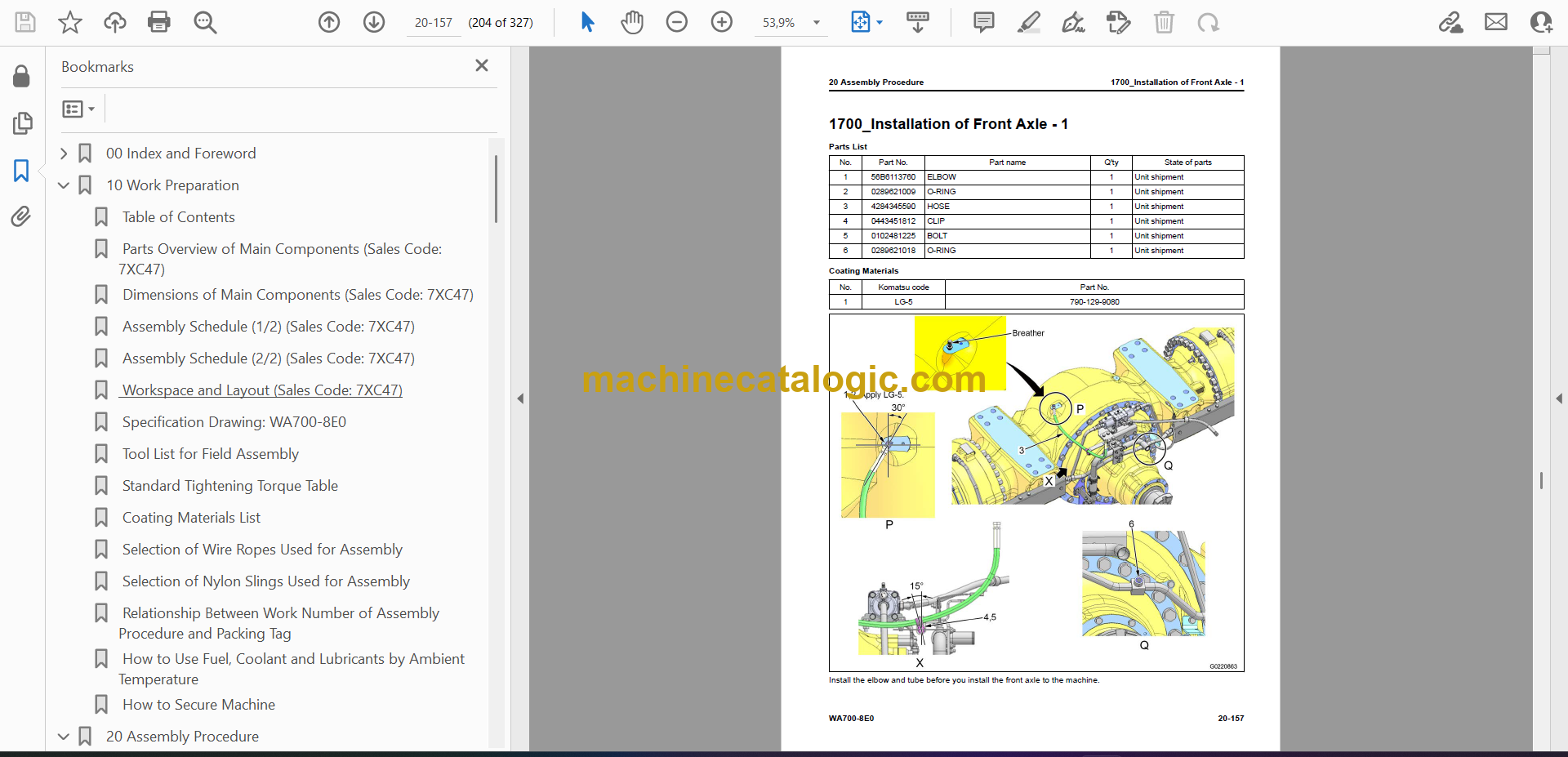The image size is (1568, 757).
Task: Share link to the document
Action: coord(1451,22)
